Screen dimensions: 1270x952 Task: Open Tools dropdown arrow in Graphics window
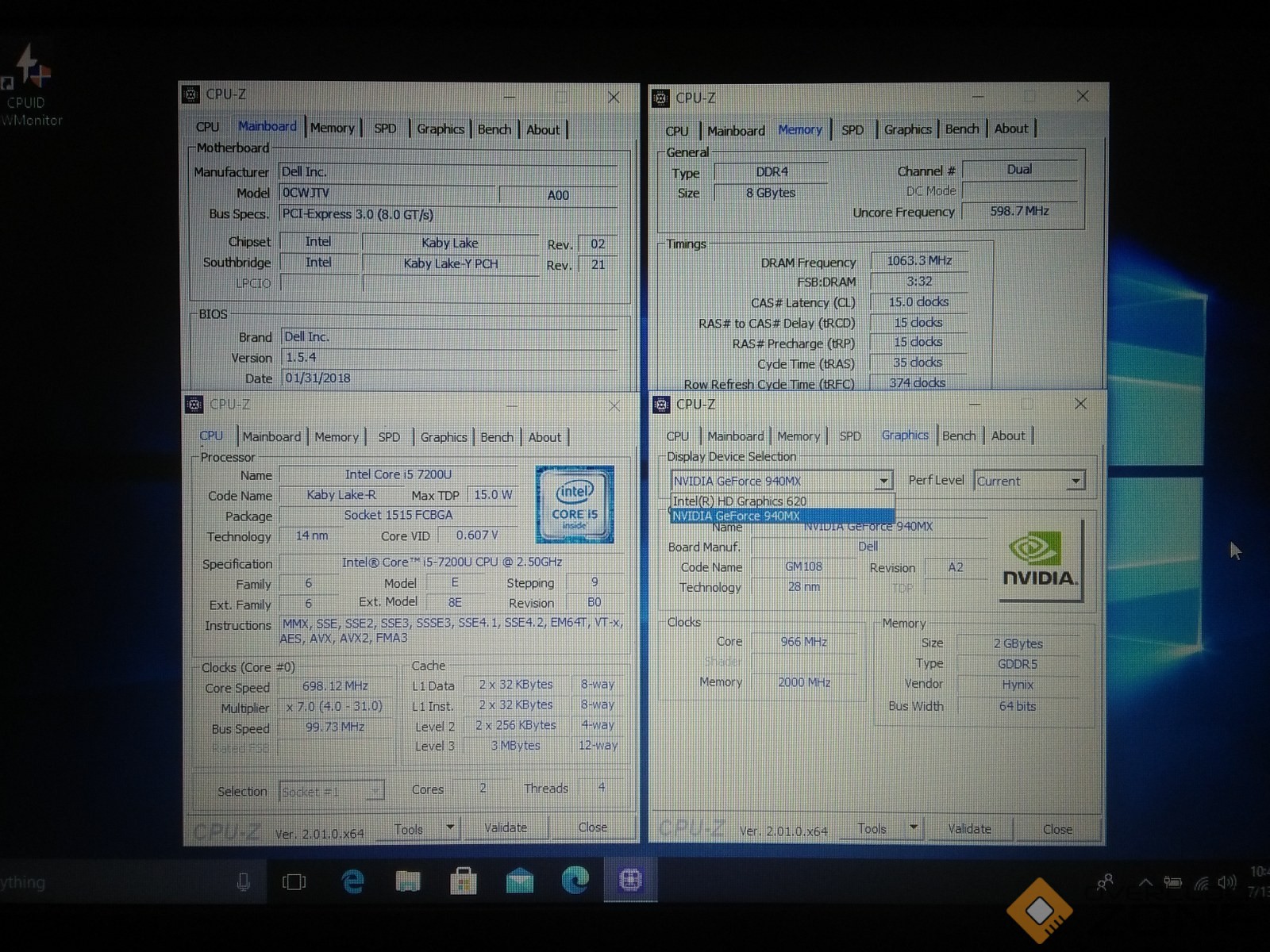pyautogui.click(x=914, y=827)
